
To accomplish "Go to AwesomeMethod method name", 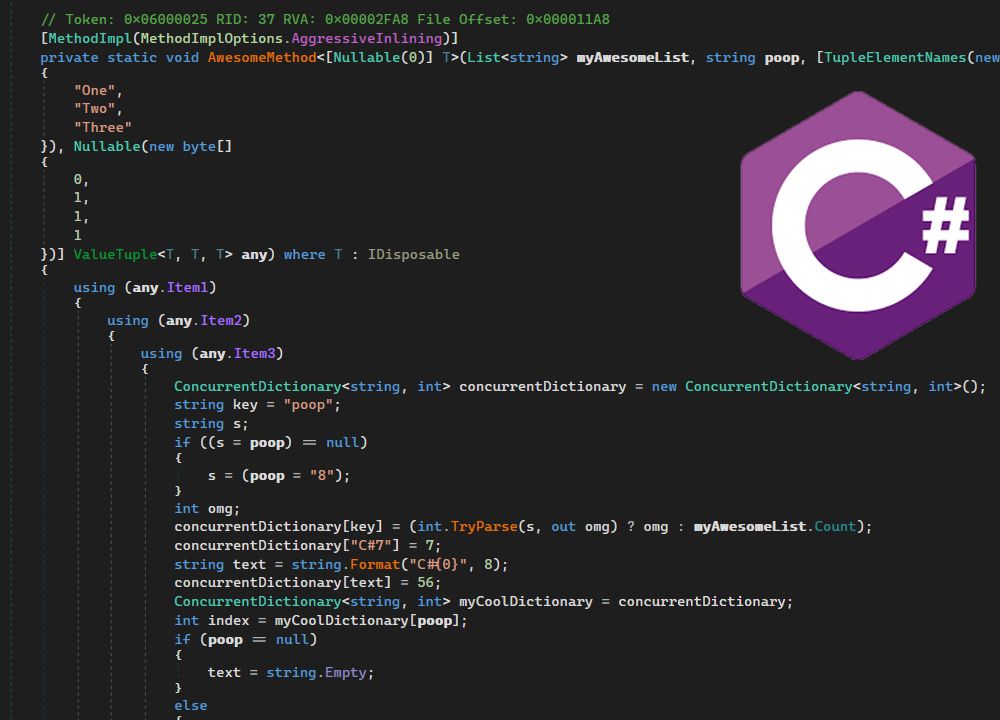I will click(x=262, y=57).
